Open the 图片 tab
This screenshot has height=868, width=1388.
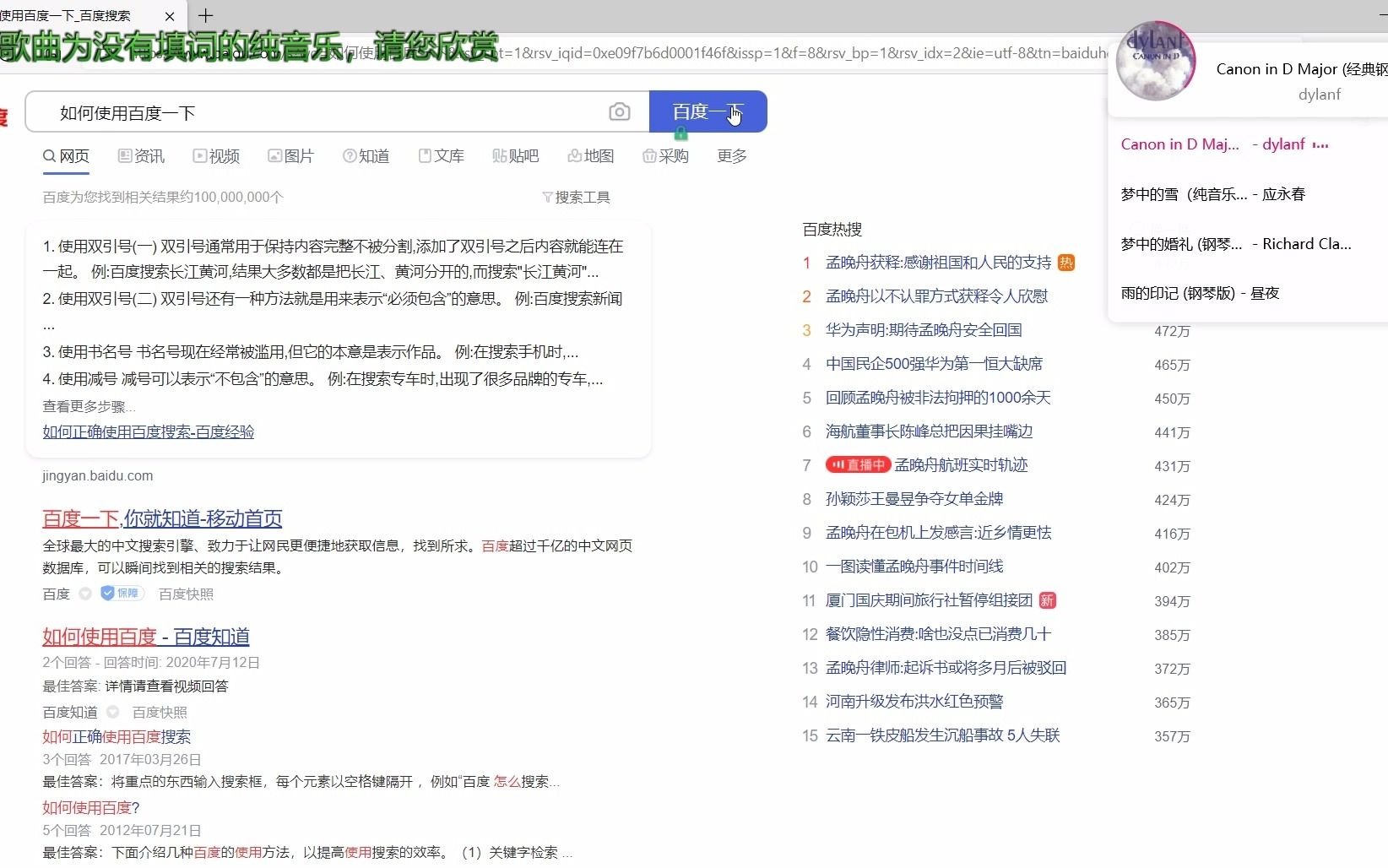[290, 156]
